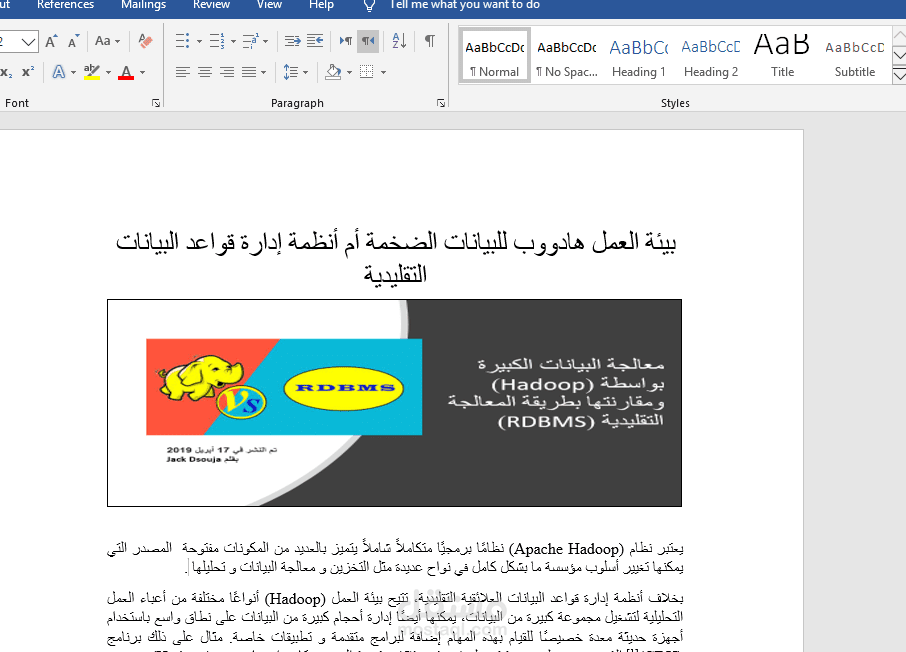Viewport: 906px width, 652px height.
Task: Clear all formatting with eraser icon
Action: click(x=146, y=41)
